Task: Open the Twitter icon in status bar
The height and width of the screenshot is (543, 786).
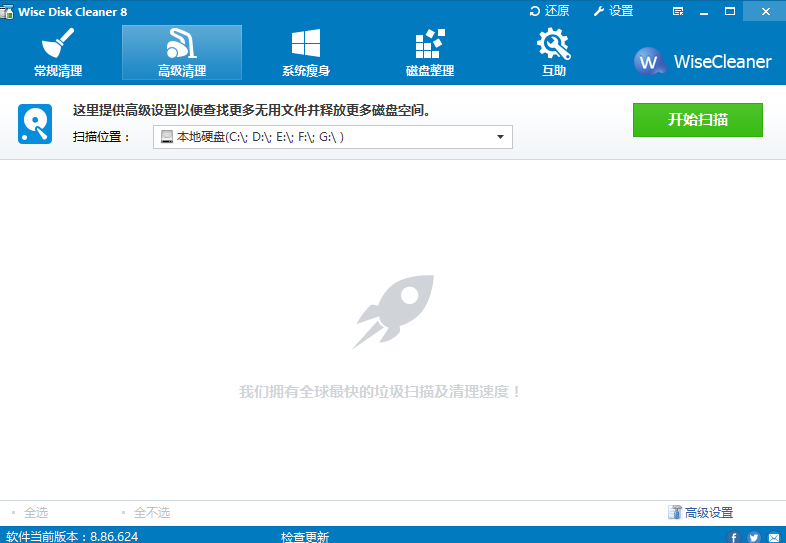Action: tap(753, 537)
